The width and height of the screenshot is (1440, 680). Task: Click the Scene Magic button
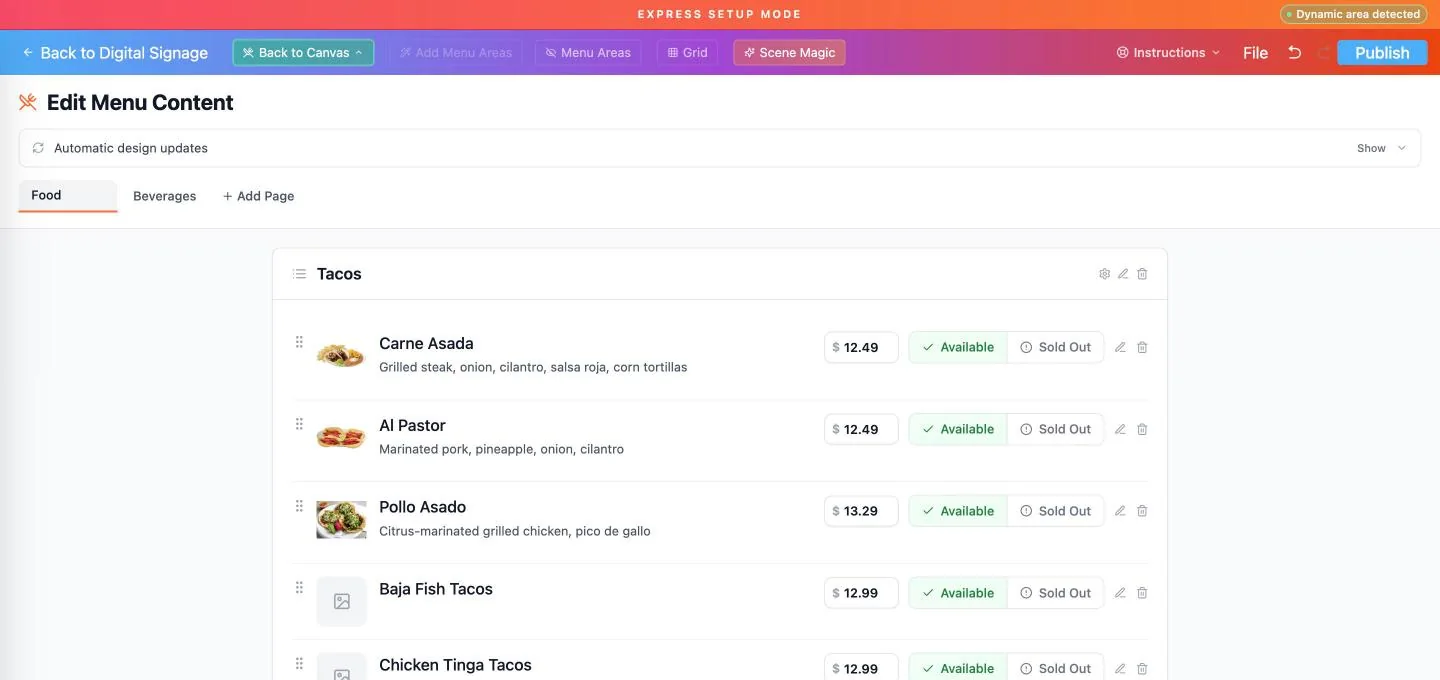pyautogui.click(x=789, y=53)
